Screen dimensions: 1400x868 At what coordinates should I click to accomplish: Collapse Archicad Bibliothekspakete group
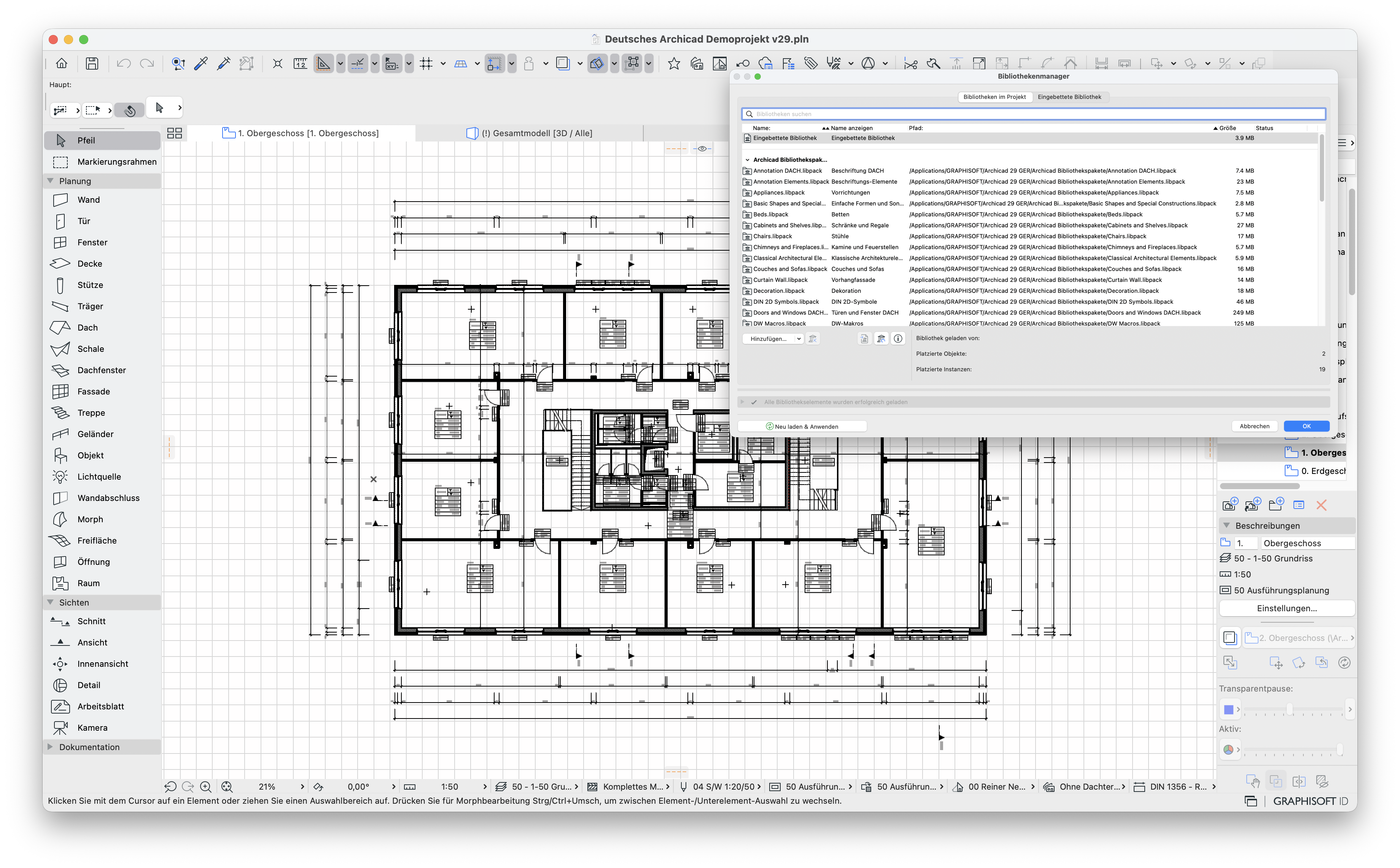click(x=747, y=160)
